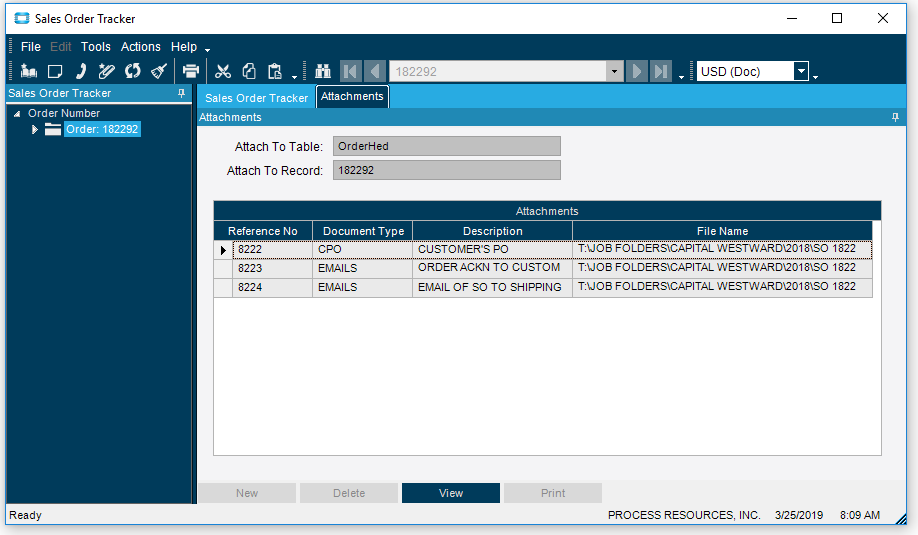Click the CPO document type cell
Image resolution: width=918 pixels, height=535 pixels.
pyautogui.click(x=362, y=250)
